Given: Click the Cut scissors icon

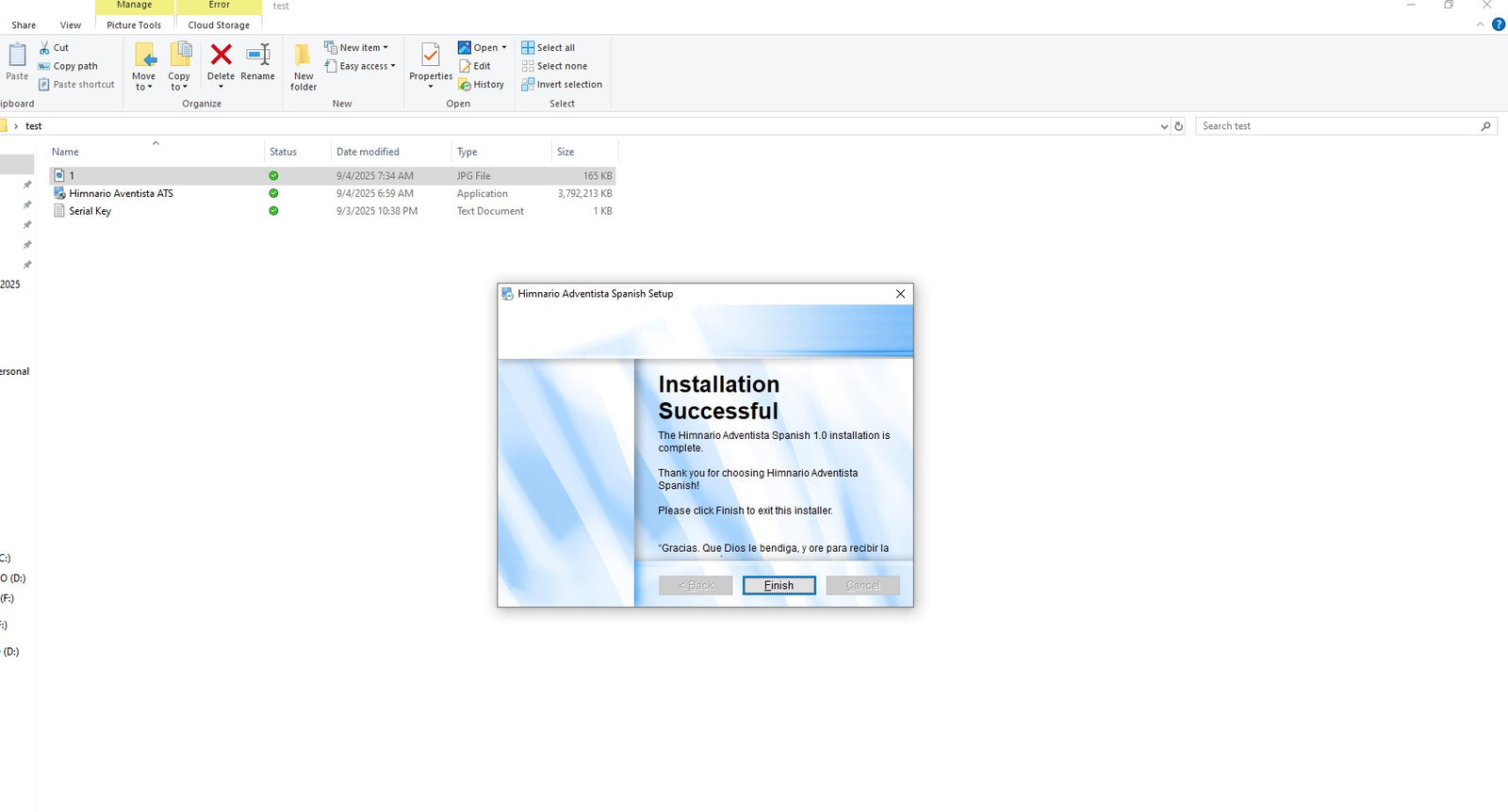Looking at the screenshot, I should 44,47.
